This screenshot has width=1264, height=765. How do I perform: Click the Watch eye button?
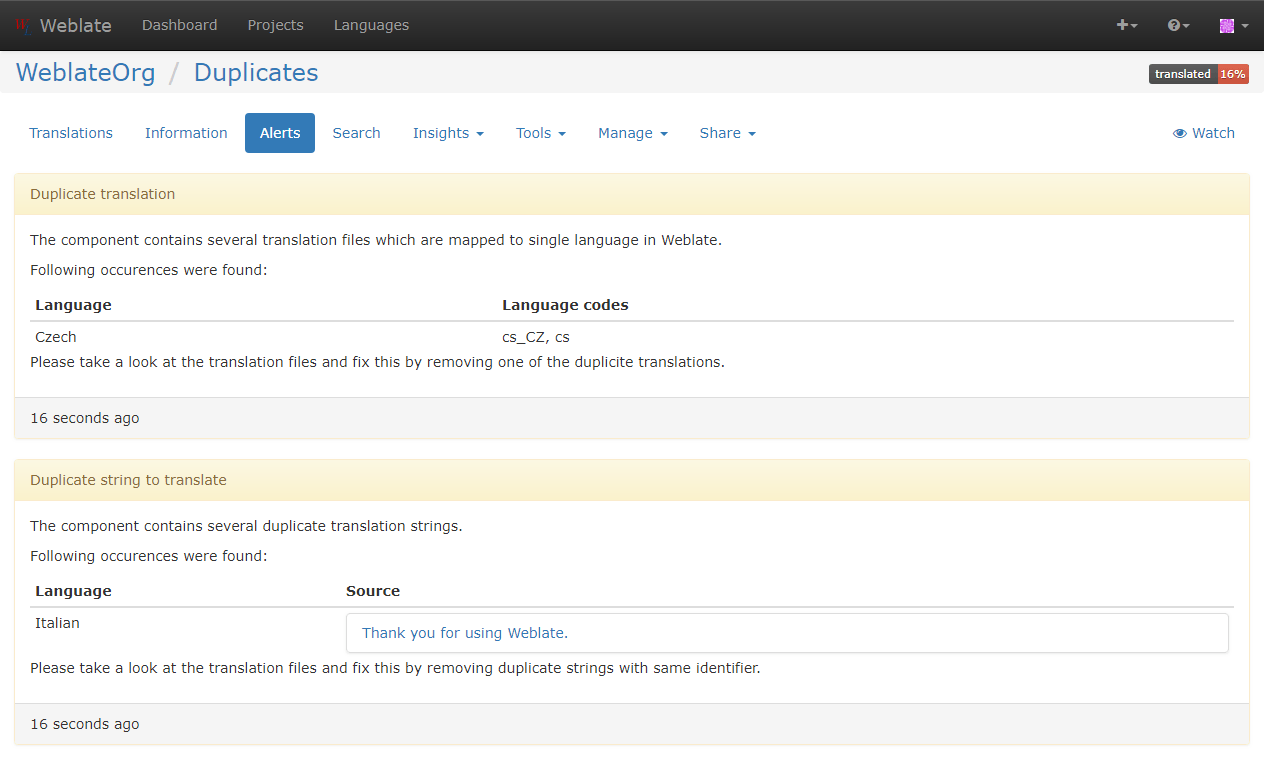[1204, 133]
